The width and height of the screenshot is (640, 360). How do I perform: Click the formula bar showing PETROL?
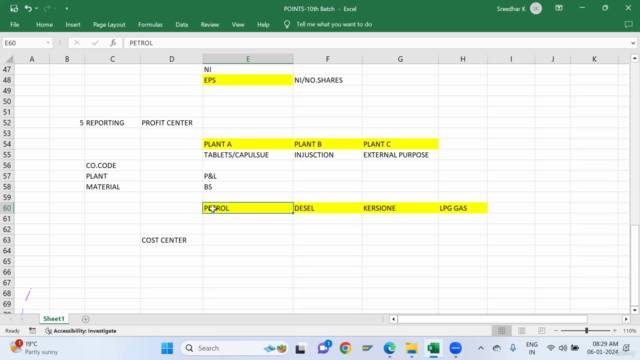click(376, 43)
